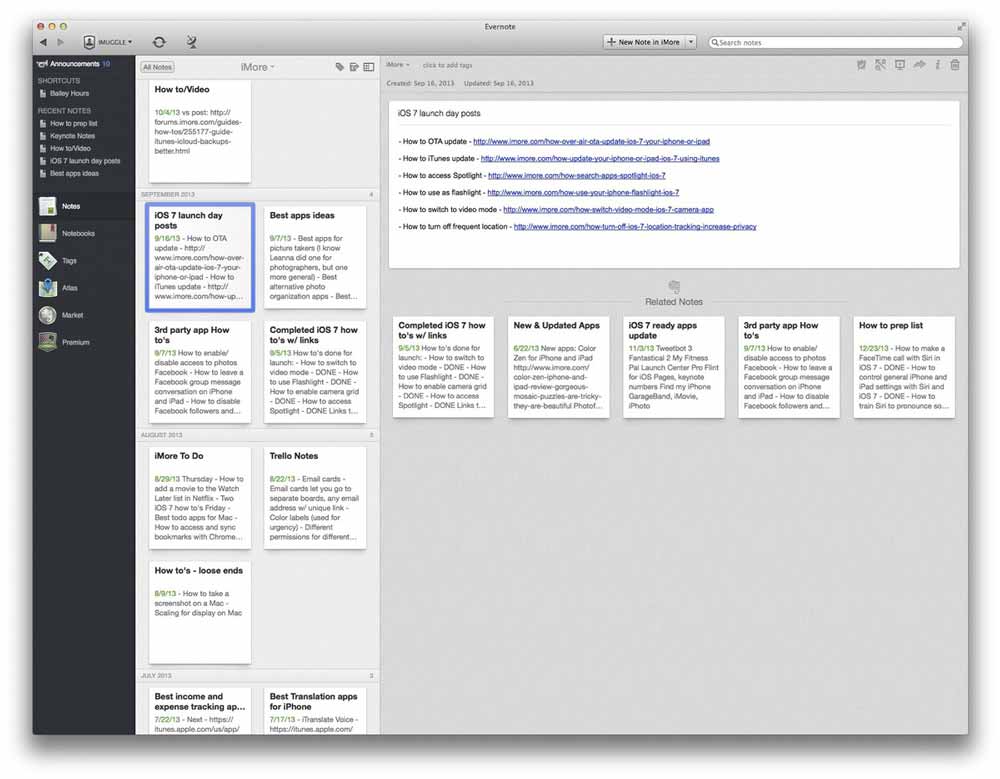Viewport: 1000px width, 779px height.
Task: Select Best apps ideas card in note list
Action: point(315,257)
